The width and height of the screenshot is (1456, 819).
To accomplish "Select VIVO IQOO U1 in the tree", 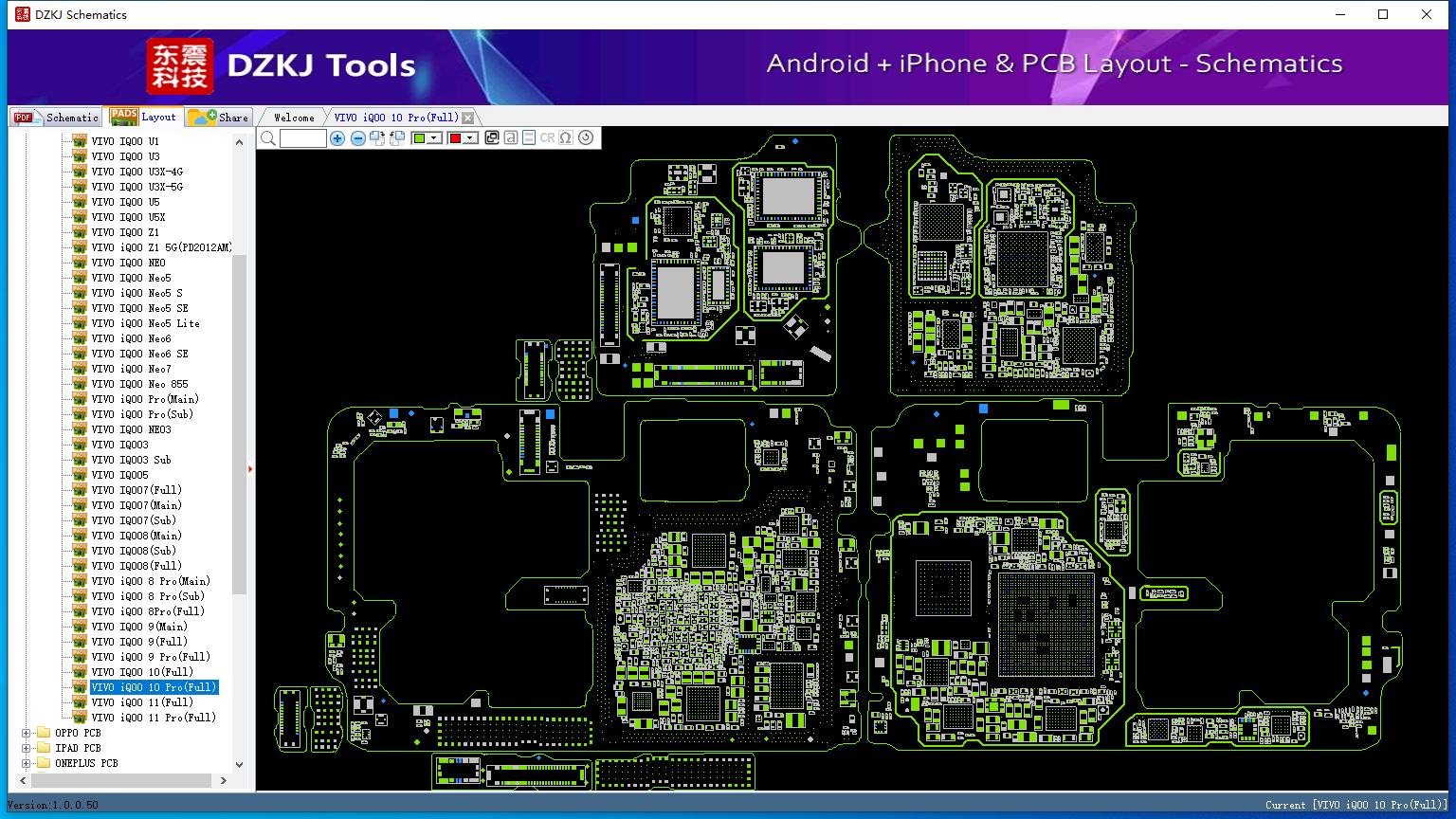I will coord(125,141).
